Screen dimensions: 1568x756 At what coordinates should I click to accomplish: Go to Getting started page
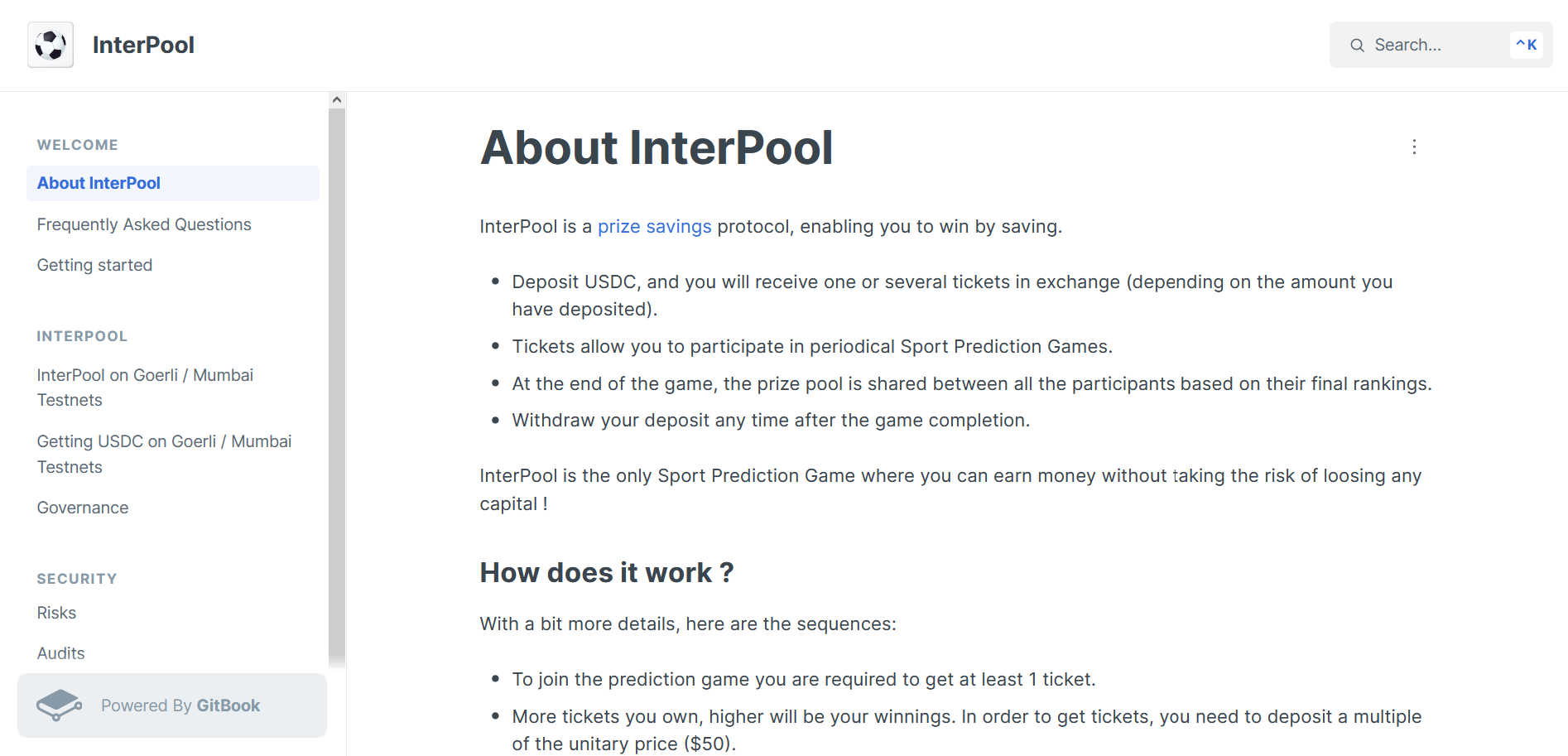(x=94, y=265)
